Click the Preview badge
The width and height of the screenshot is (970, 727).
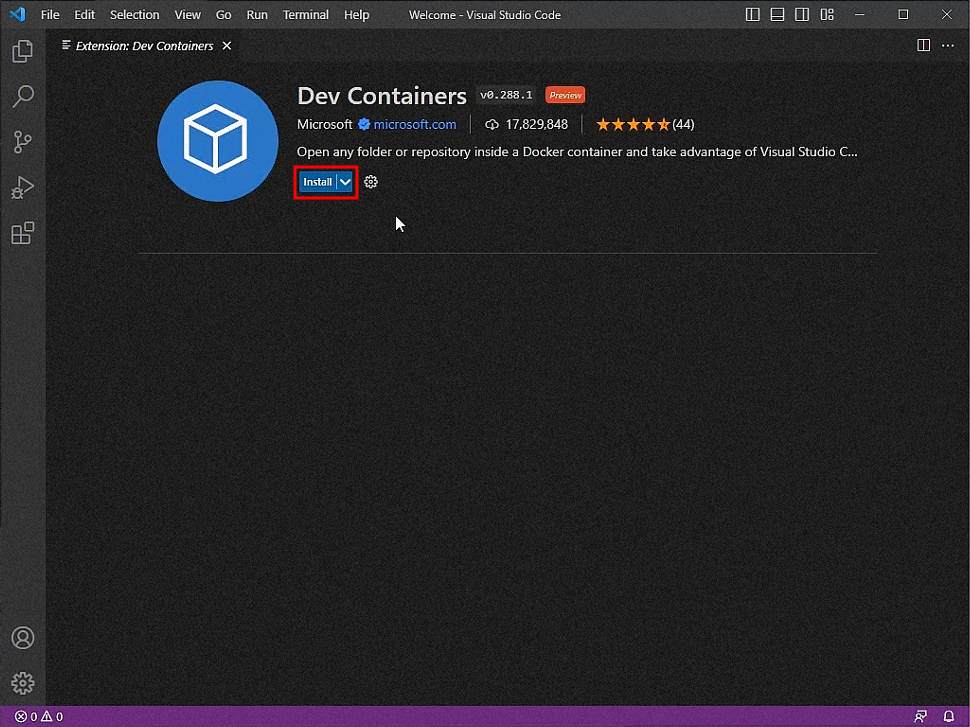565,95
